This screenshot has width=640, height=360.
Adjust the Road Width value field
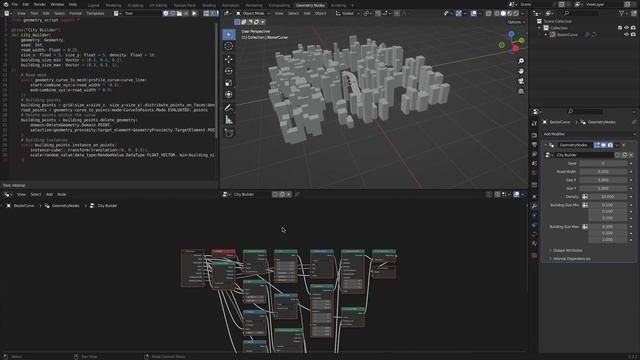(x=603, y=172)
